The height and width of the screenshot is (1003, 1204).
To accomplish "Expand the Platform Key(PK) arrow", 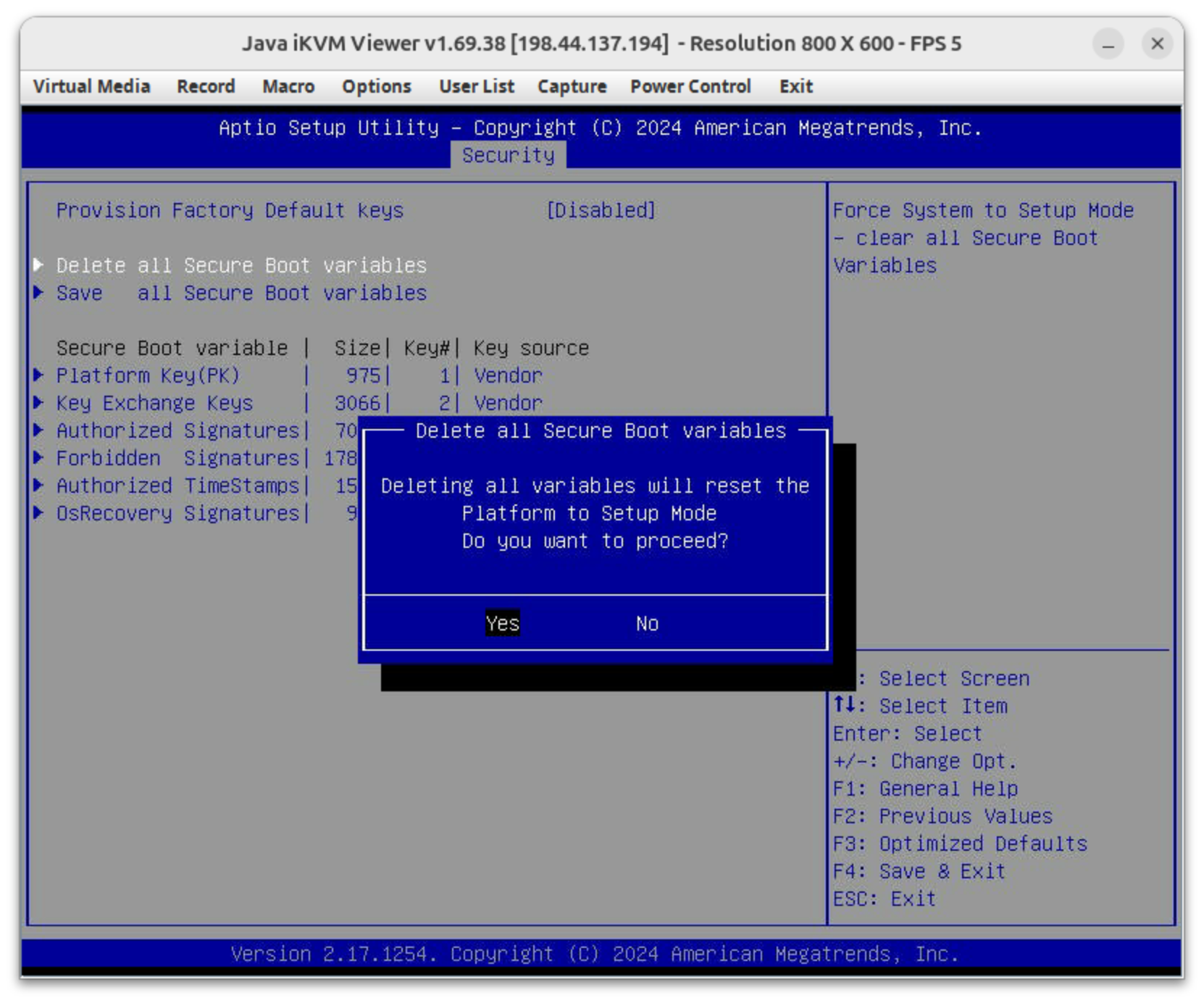I will [38, 375].
